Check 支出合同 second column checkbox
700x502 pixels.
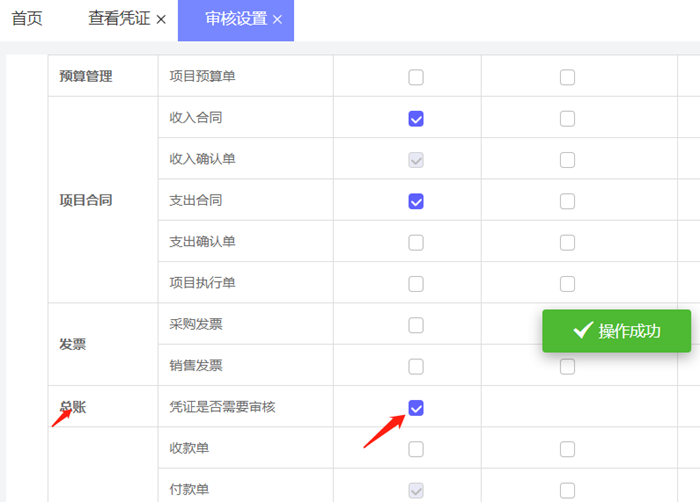click(567, 201)
